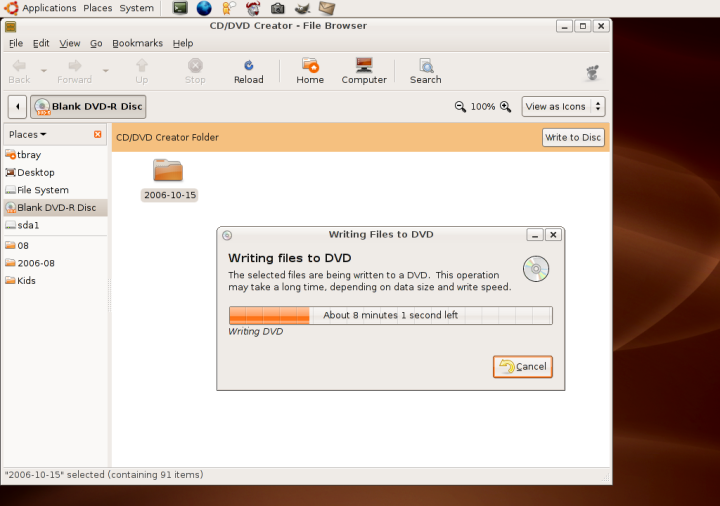This screenshot has height=506, width=720.
Task: Minimize the Writing Files to DVD dialog
Action: coord(535,235)
